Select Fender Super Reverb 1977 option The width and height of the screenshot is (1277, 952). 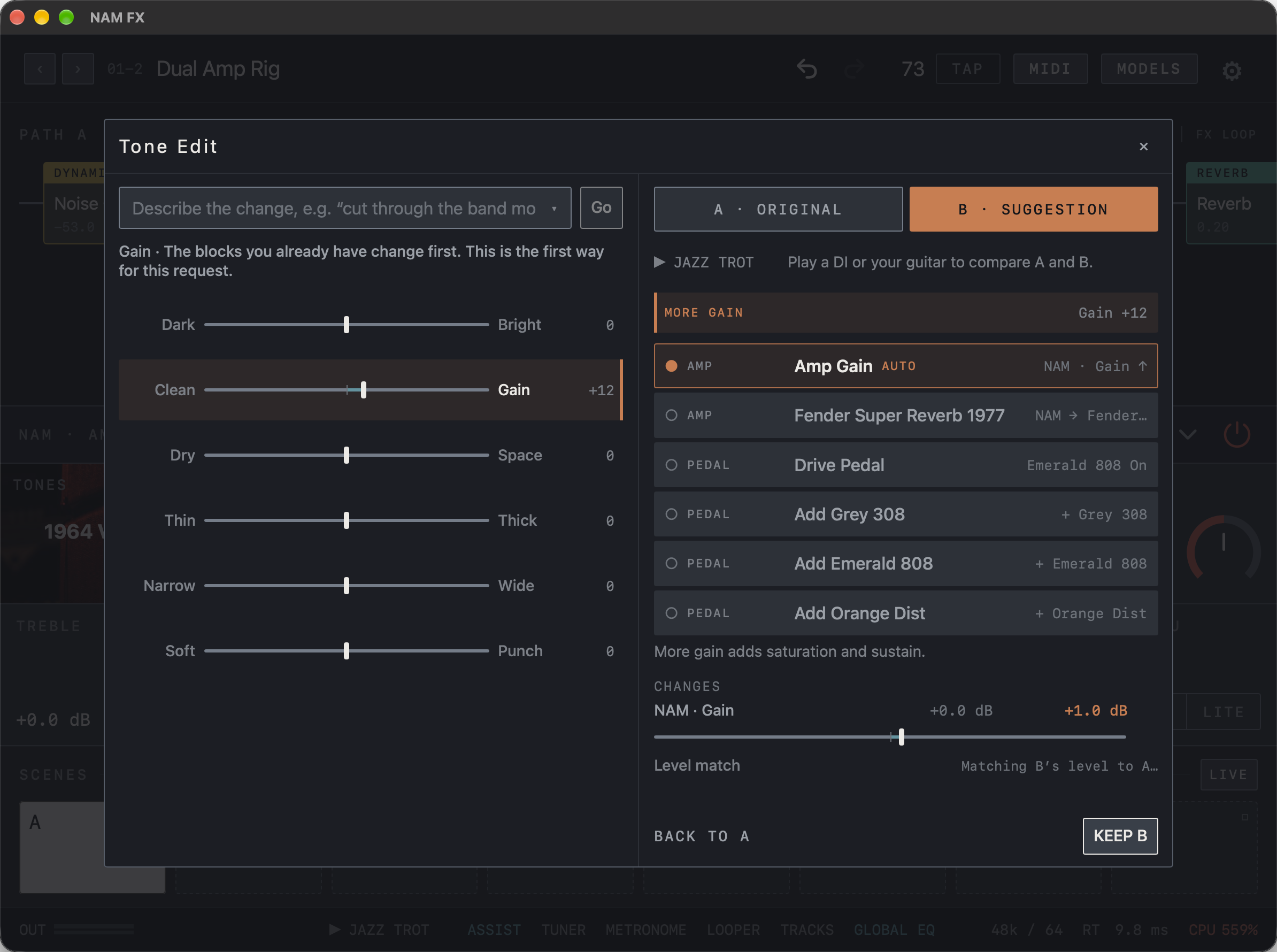[906, 416]
